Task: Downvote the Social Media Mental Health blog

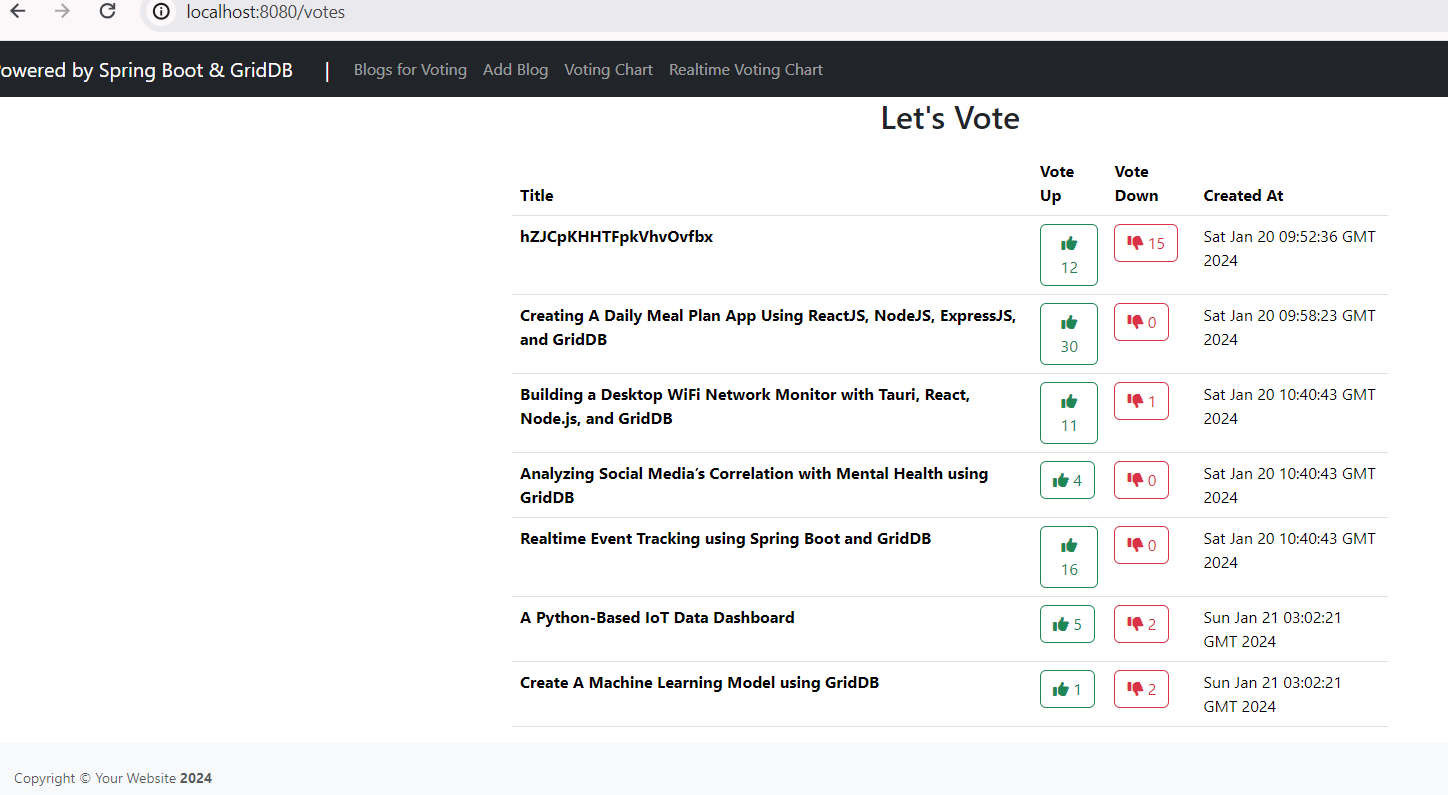Action: coord(1141,480)
